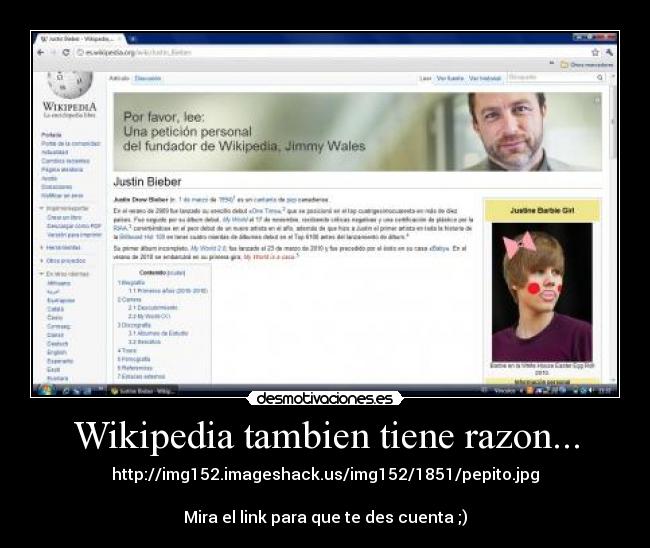
Task: Reload the page with the refresh icon
Action: [66, 53]
